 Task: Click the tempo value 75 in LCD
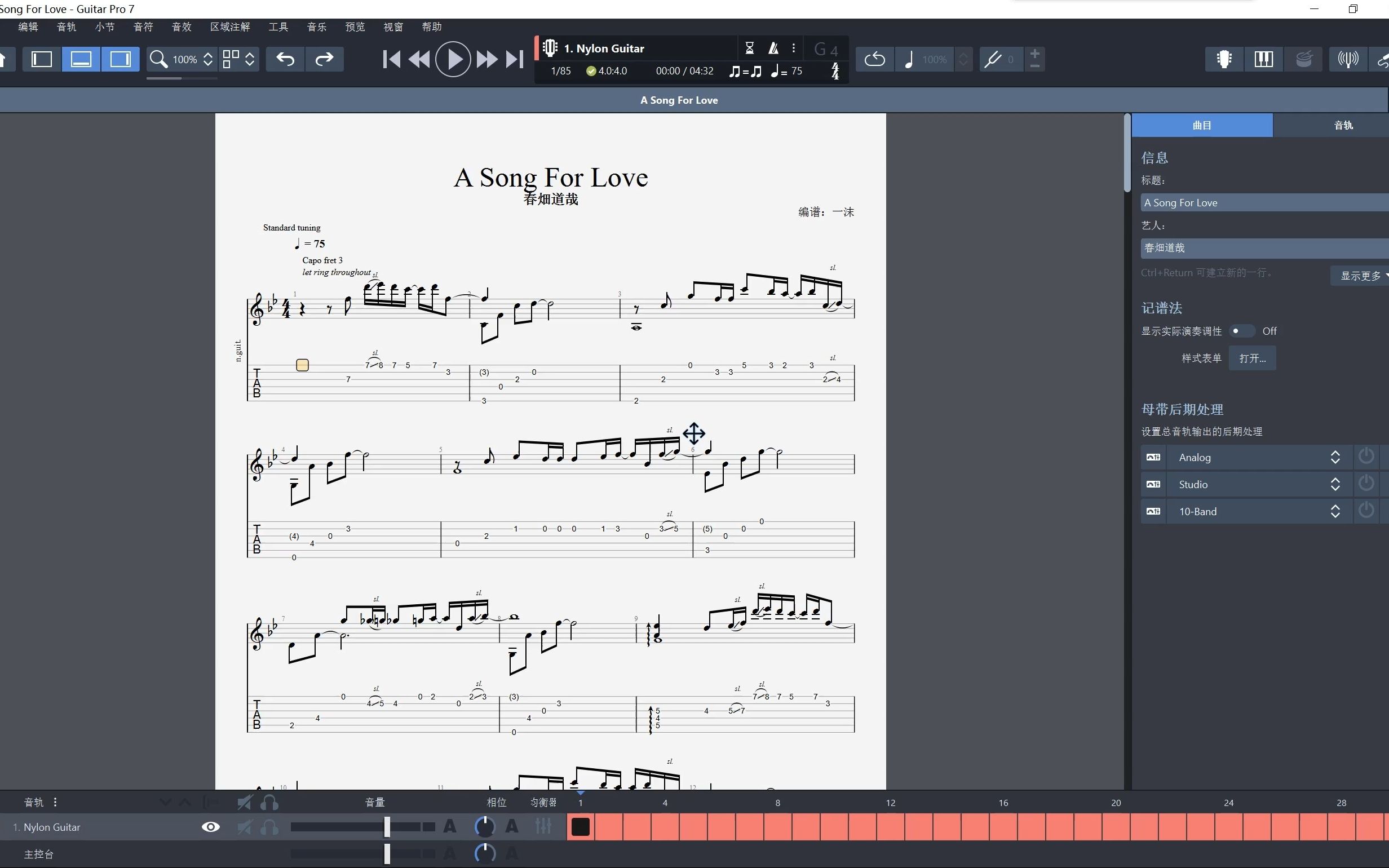coord(796,71)
